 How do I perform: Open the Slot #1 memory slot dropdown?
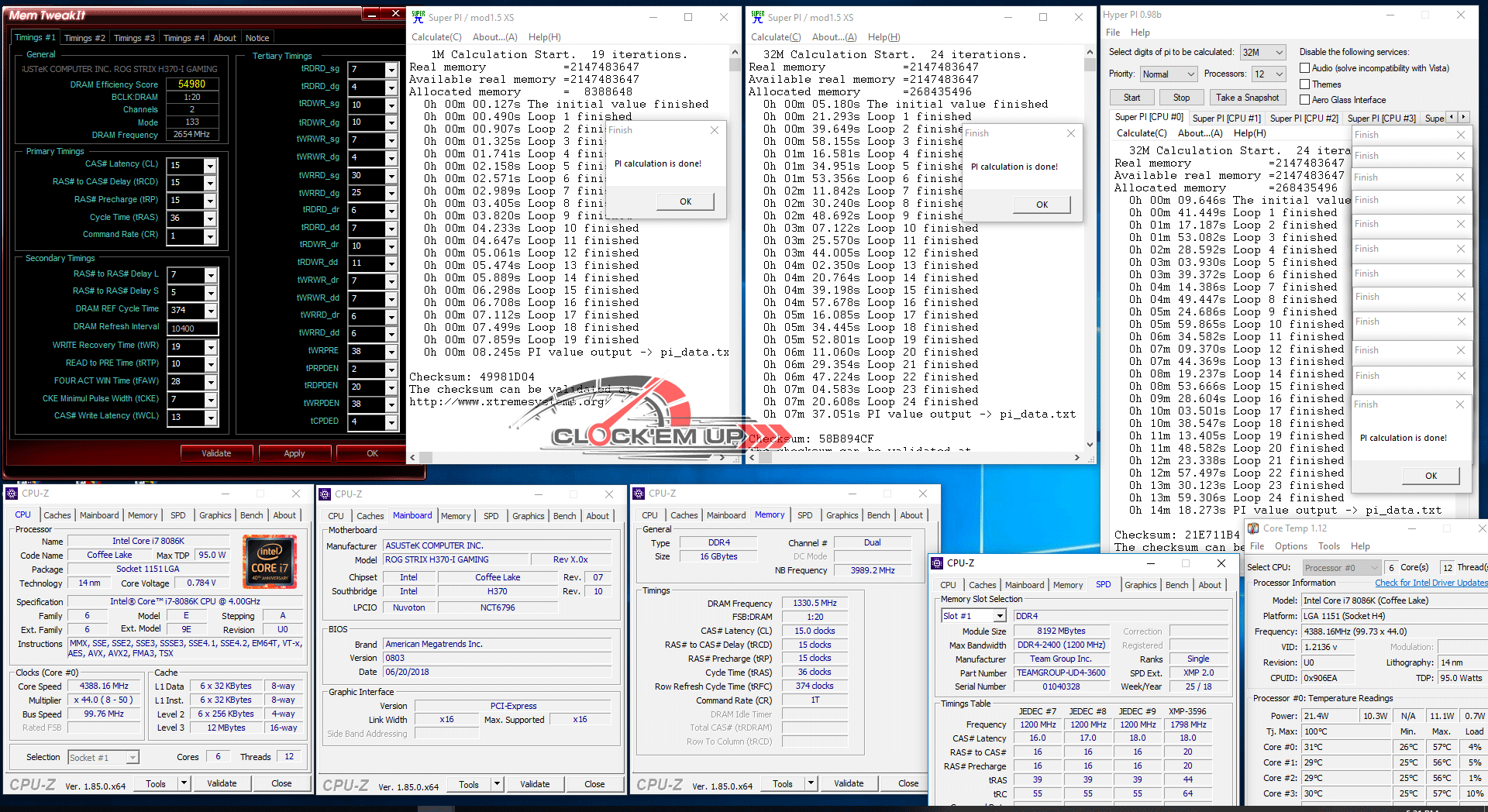[1000, 616]
